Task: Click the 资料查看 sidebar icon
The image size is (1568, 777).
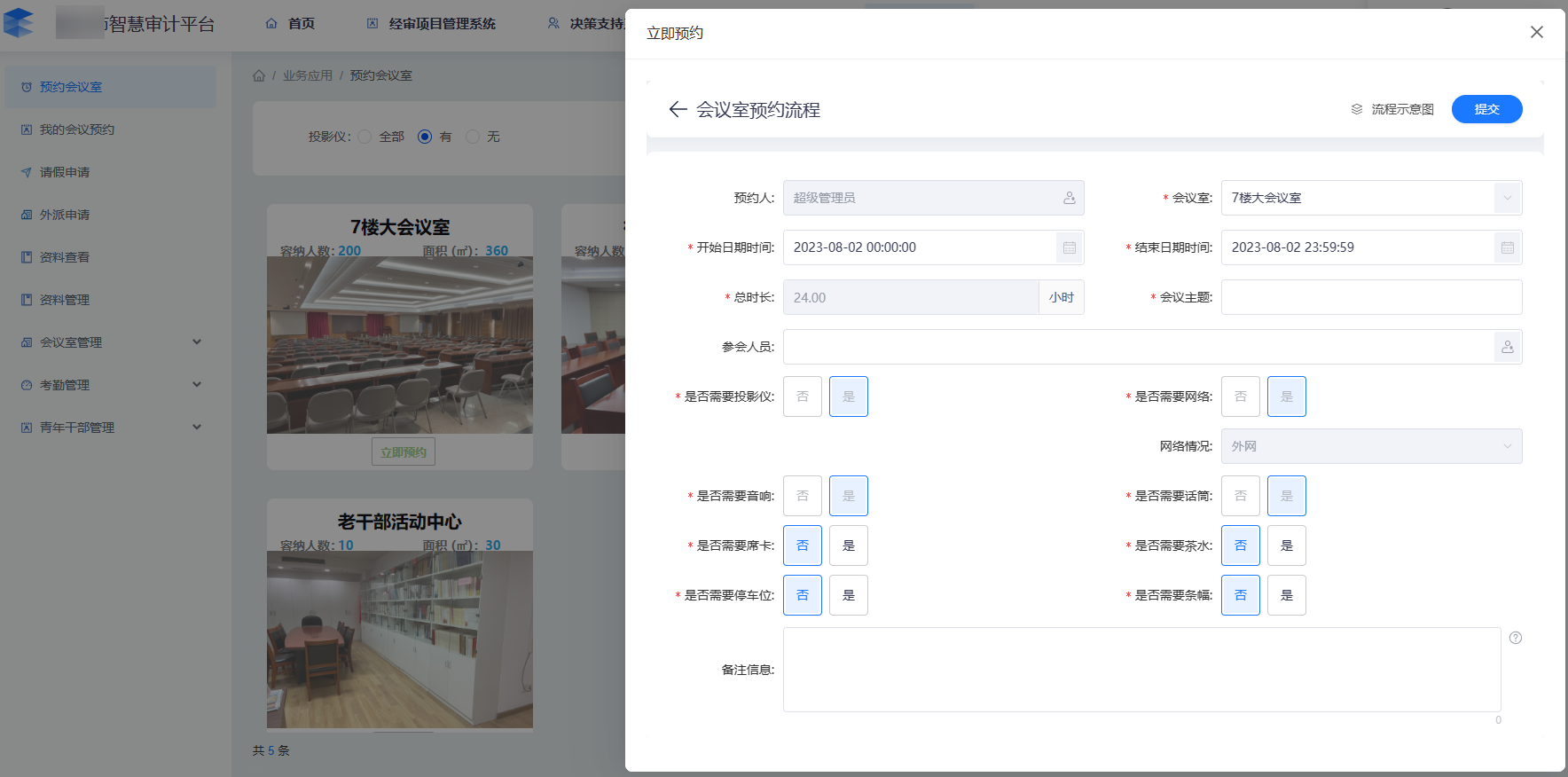Action: pyautogui.click(x=27, y=257)
